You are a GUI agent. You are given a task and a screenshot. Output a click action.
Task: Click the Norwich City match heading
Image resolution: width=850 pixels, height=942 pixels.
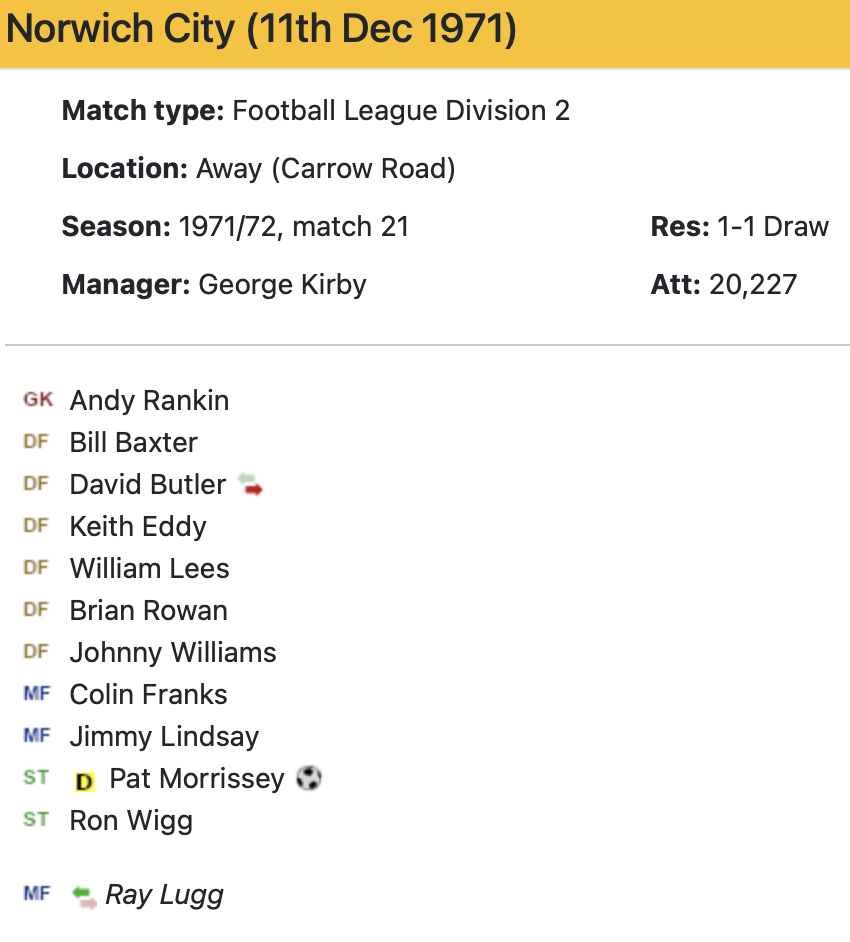[261, 31]
